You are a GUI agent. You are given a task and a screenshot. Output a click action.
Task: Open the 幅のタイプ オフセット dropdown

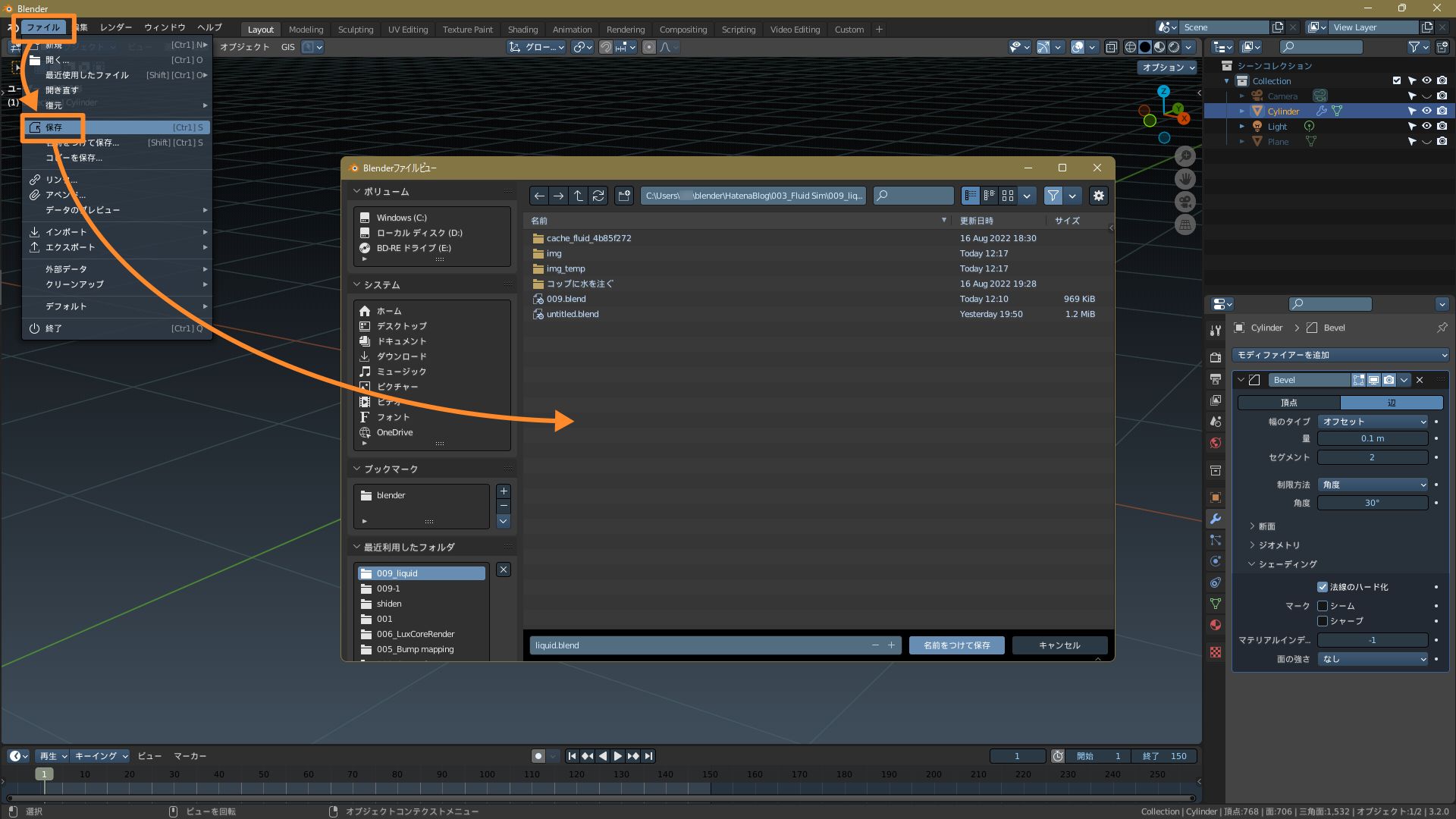(x=1373, y=422)
